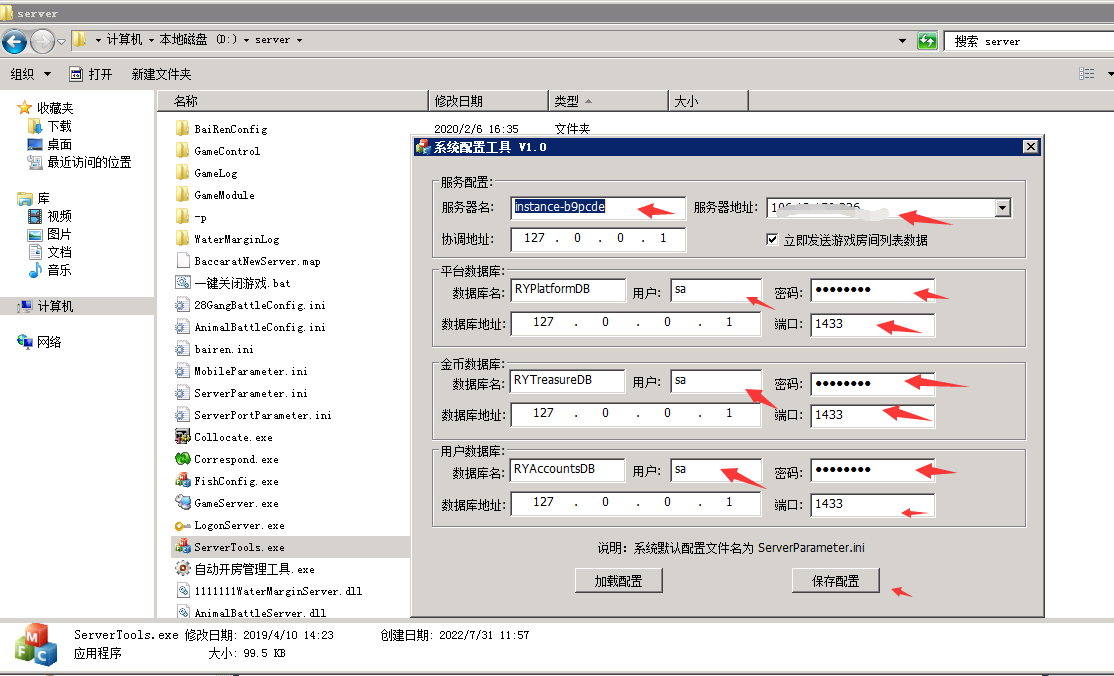Select the GameServer.exe application icon
This screenshot has height=676, width=1114.
pos(183,503)
